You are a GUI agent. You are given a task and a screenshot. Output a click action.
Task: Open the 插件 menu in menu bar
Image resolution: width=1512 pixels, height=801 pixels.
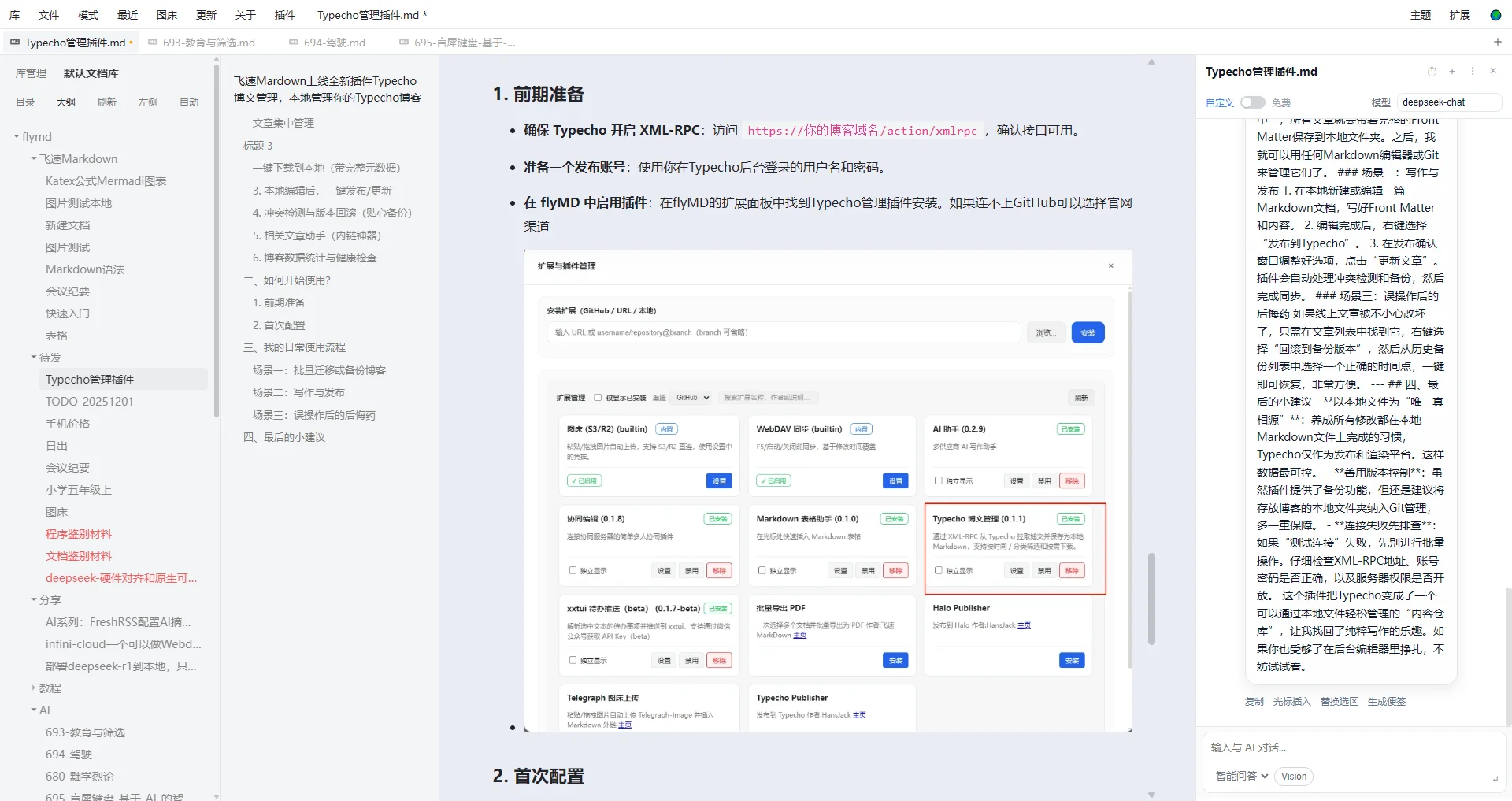(x=284, y=15)
